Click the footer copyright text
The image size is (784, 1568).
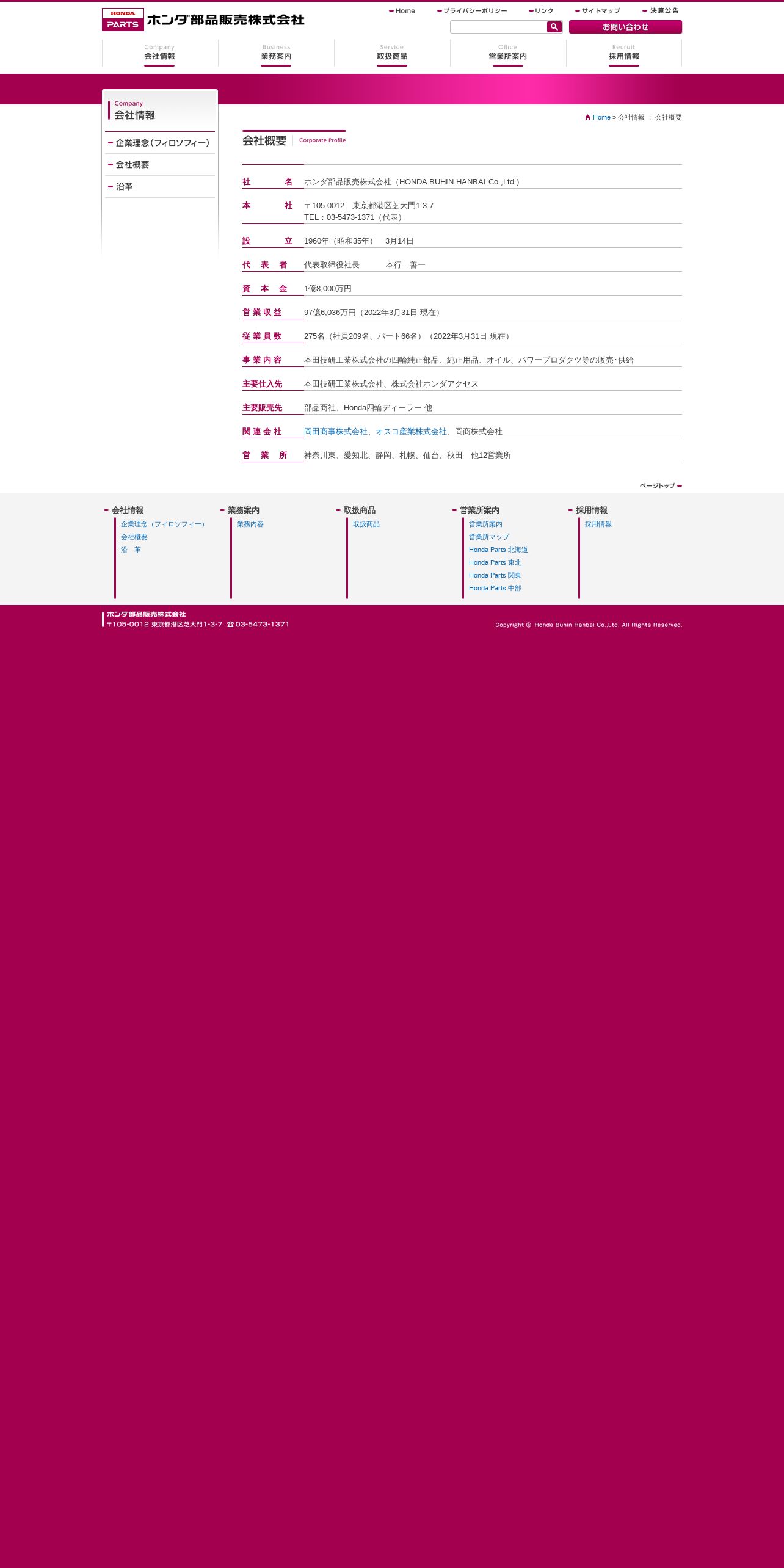[x=589, y=625]
